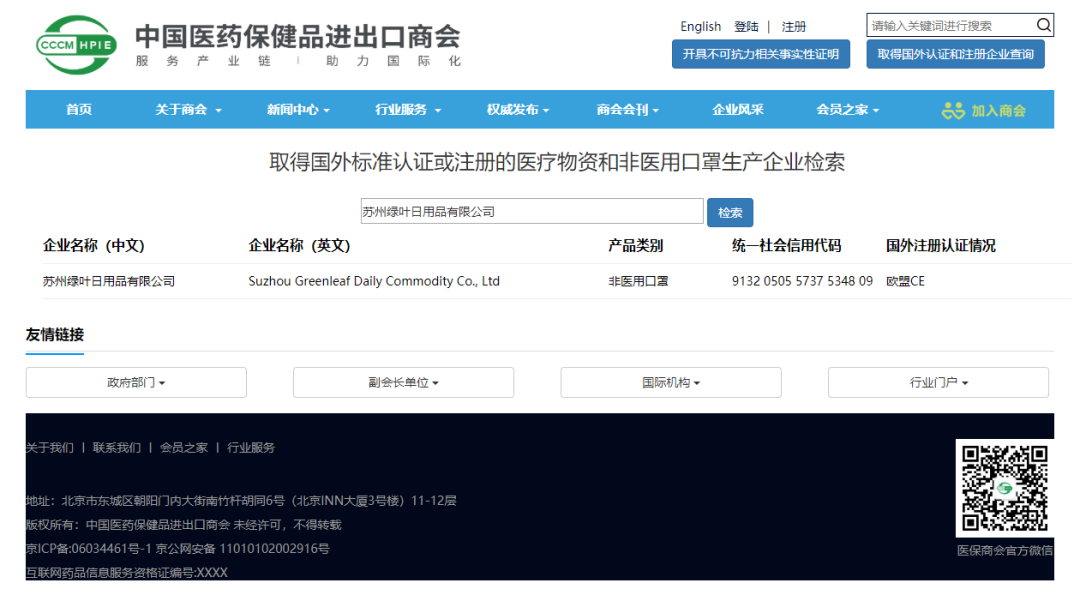This screenshot has height=607, width=1080.
Task: Open the 权威发布 dropdown menu
Action: (518, 110)
